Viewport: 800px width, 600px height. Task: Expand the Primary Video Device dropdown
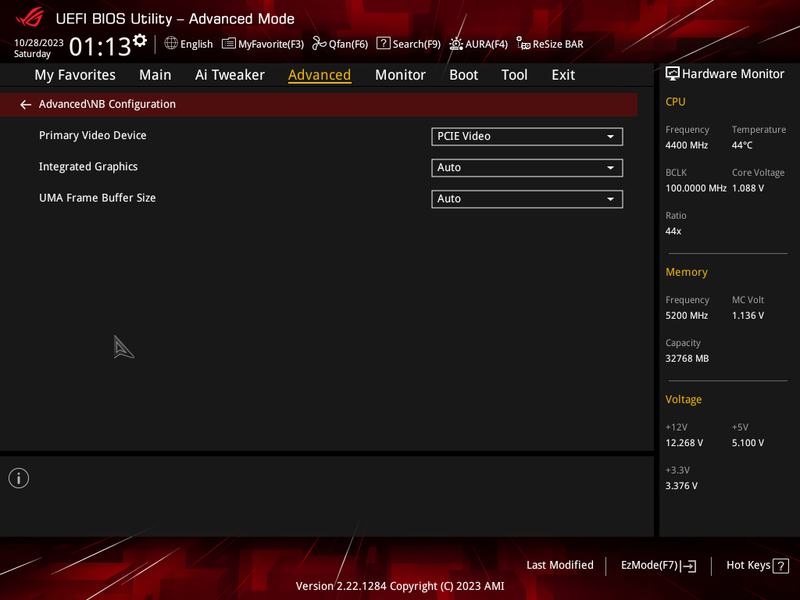pyautogui.click(x=527, y=137)
